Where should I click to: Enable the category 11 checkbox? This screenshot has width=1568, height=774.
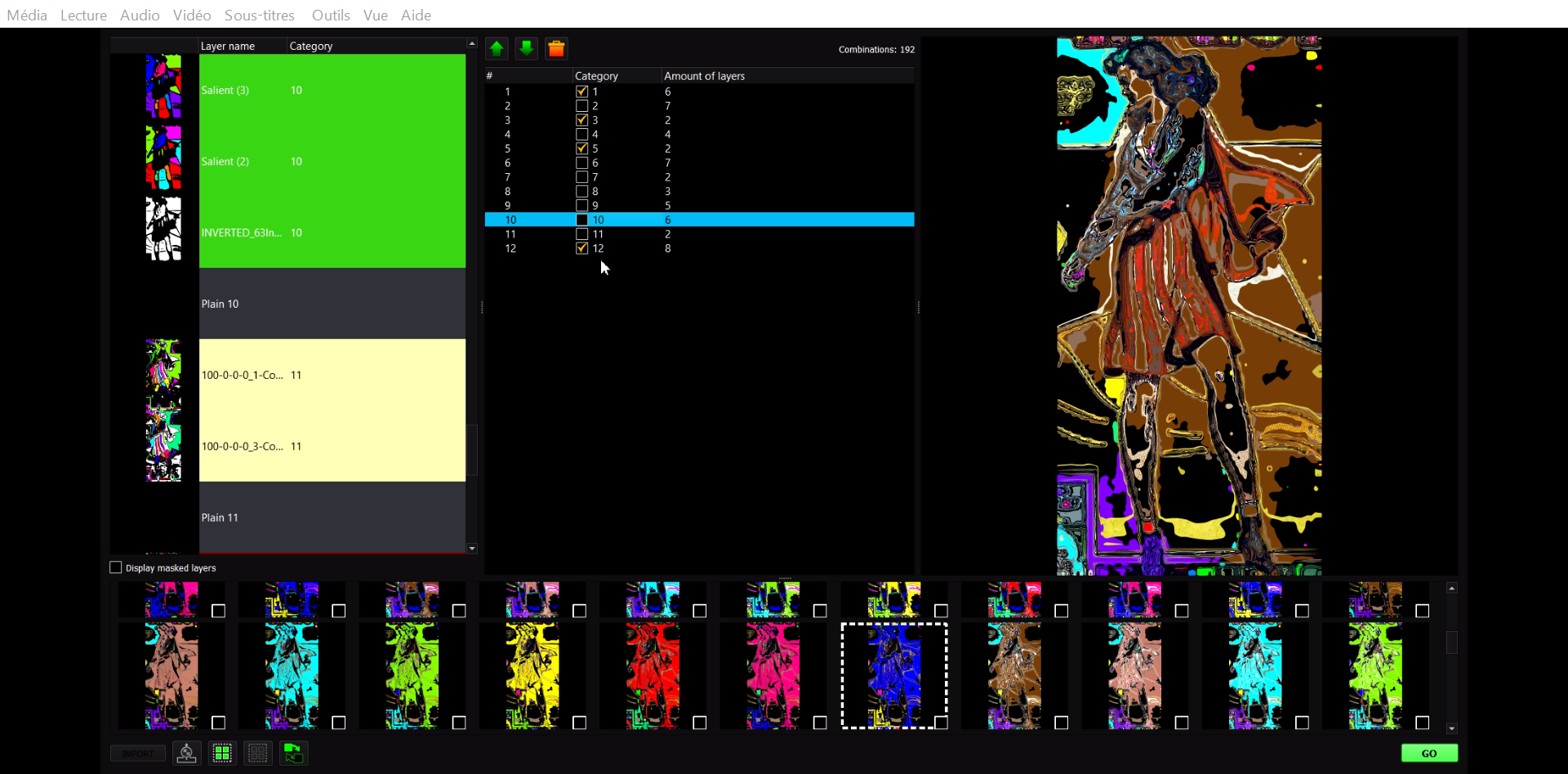point(582,234)
